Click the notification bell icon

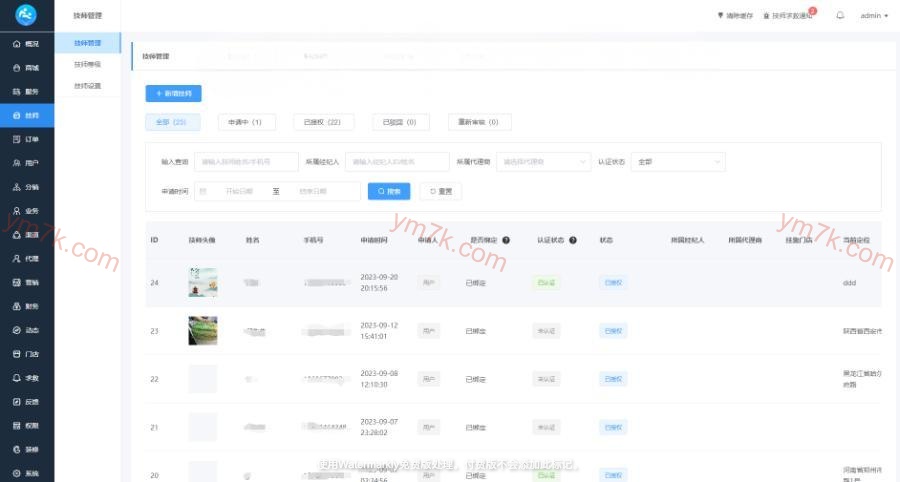[x=840, y=16]
